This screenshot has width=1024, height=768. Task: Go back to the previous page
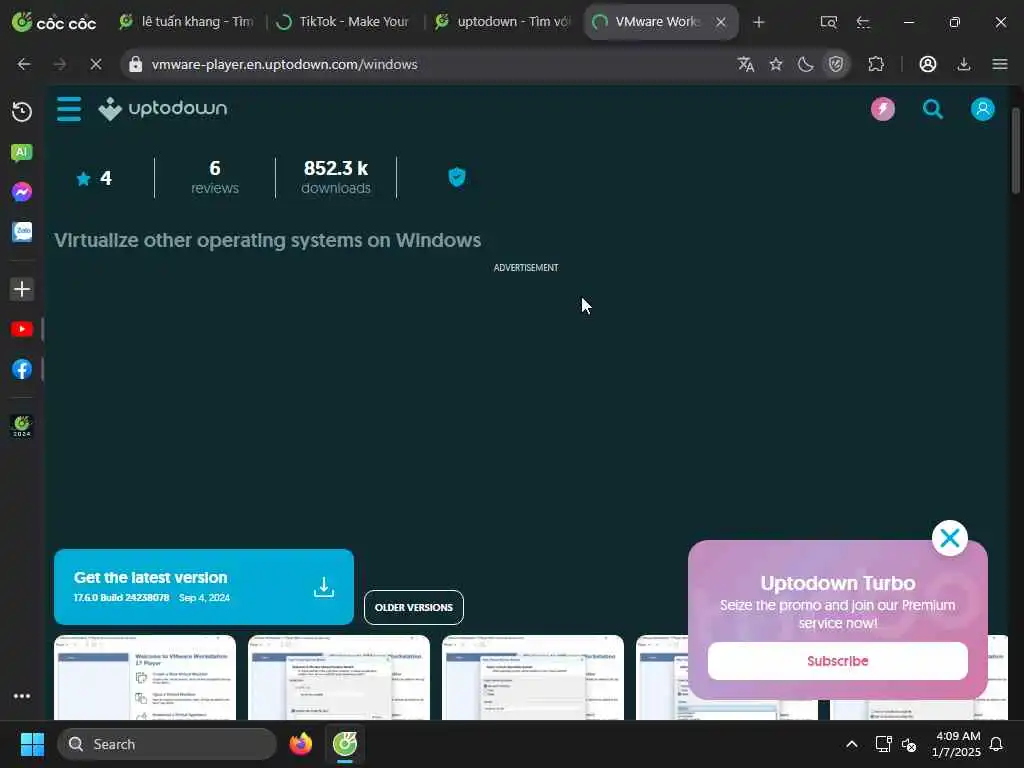(24, 64)
